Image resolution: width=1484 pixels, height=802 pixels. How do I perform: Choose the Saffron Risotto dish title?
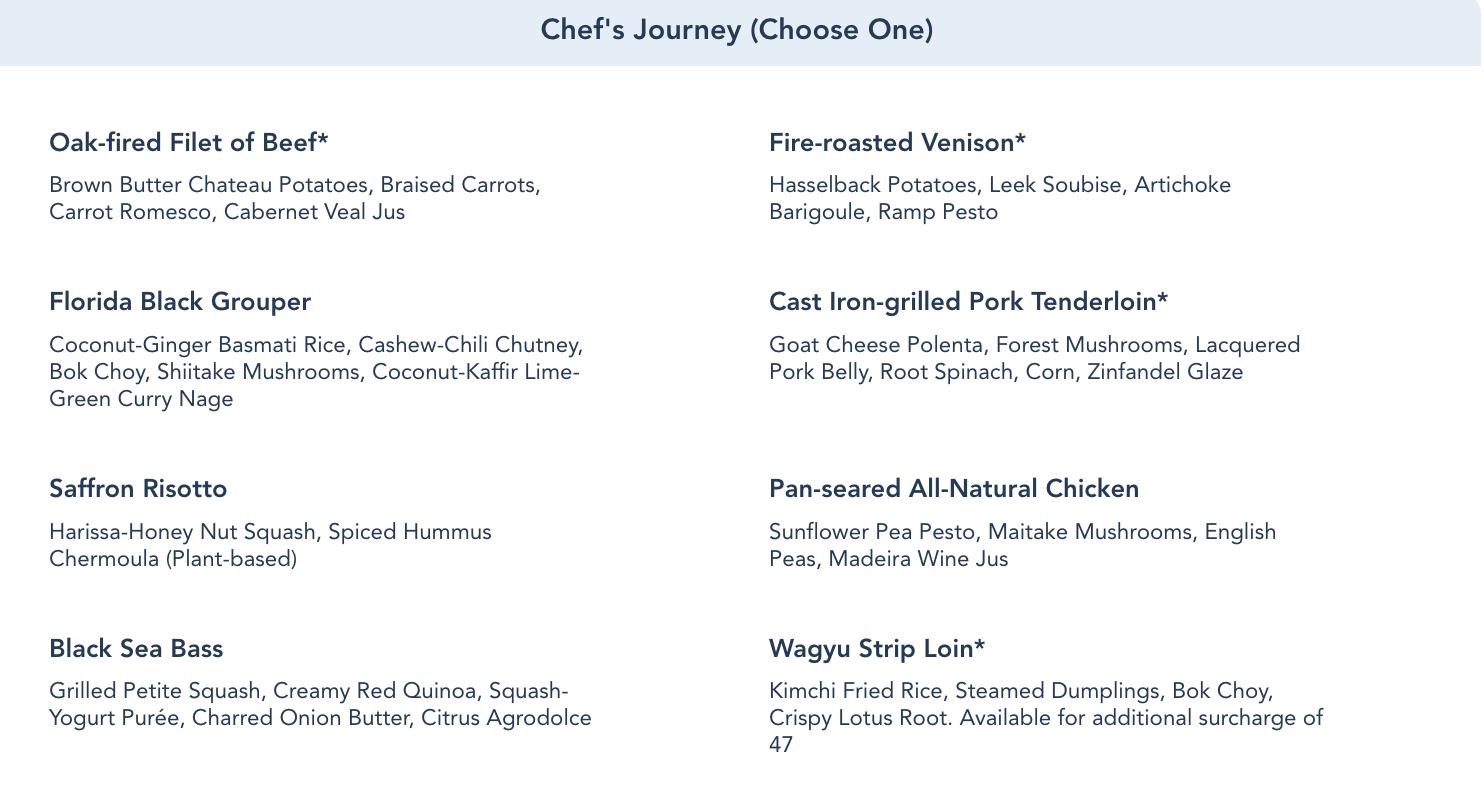(x=138, y=489)
